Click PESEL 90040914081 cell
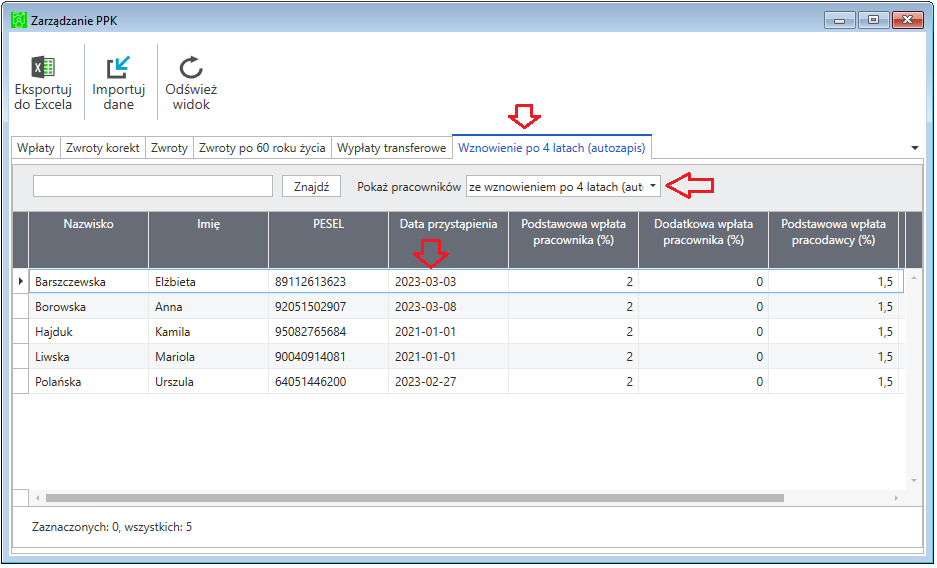The width and height of the screenshot is (937, 568). click(x=329, y=357)
